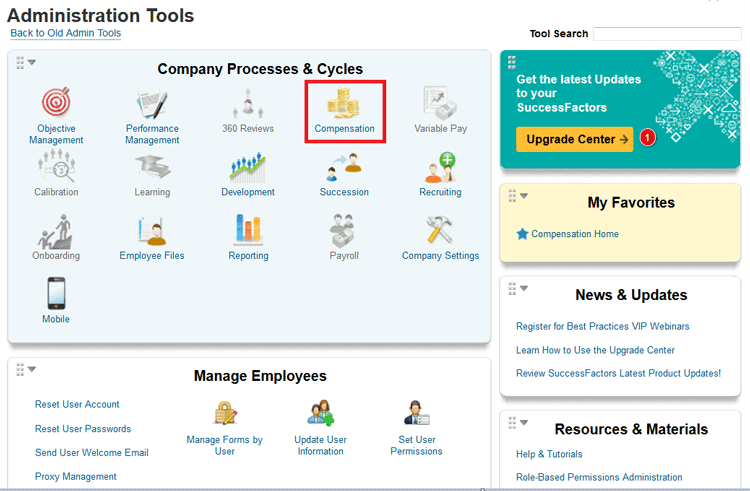This screenshot has width=750, height=491.
Task: Open the Update User Information icon
Action: (320, 413)
